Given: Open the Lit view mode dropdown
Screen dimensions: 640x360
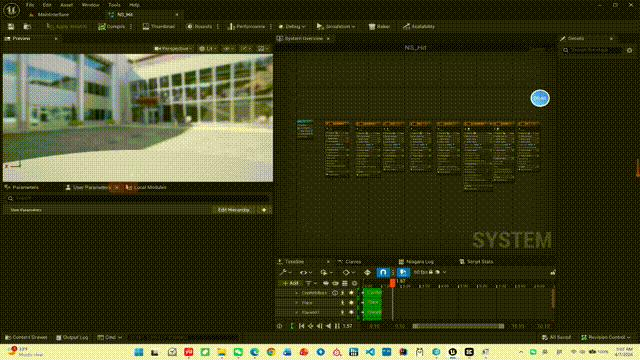Looking at the screenshot, I should pos(208,49).
